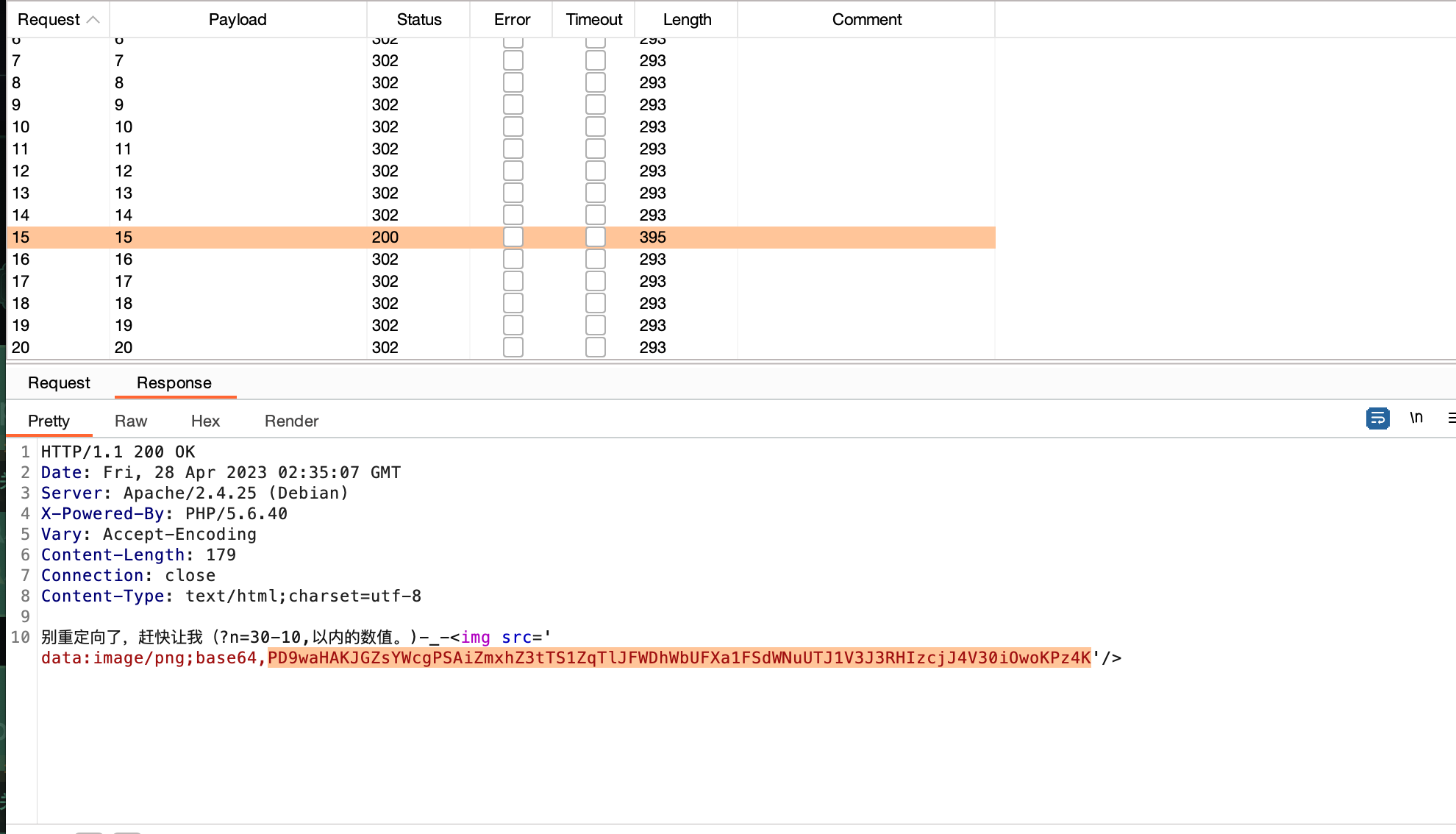Viewport: 1456px width, 834px height.
Task: Click line number 10 in response gutter
Action: [x=21, y=637]
